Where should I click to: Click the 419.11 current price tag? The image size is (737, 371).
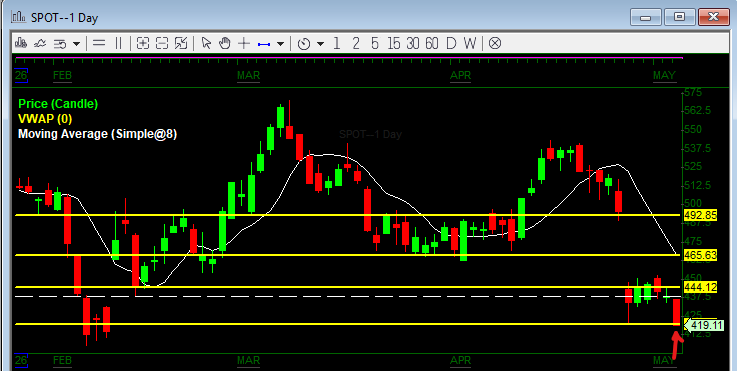pos(705,325)
